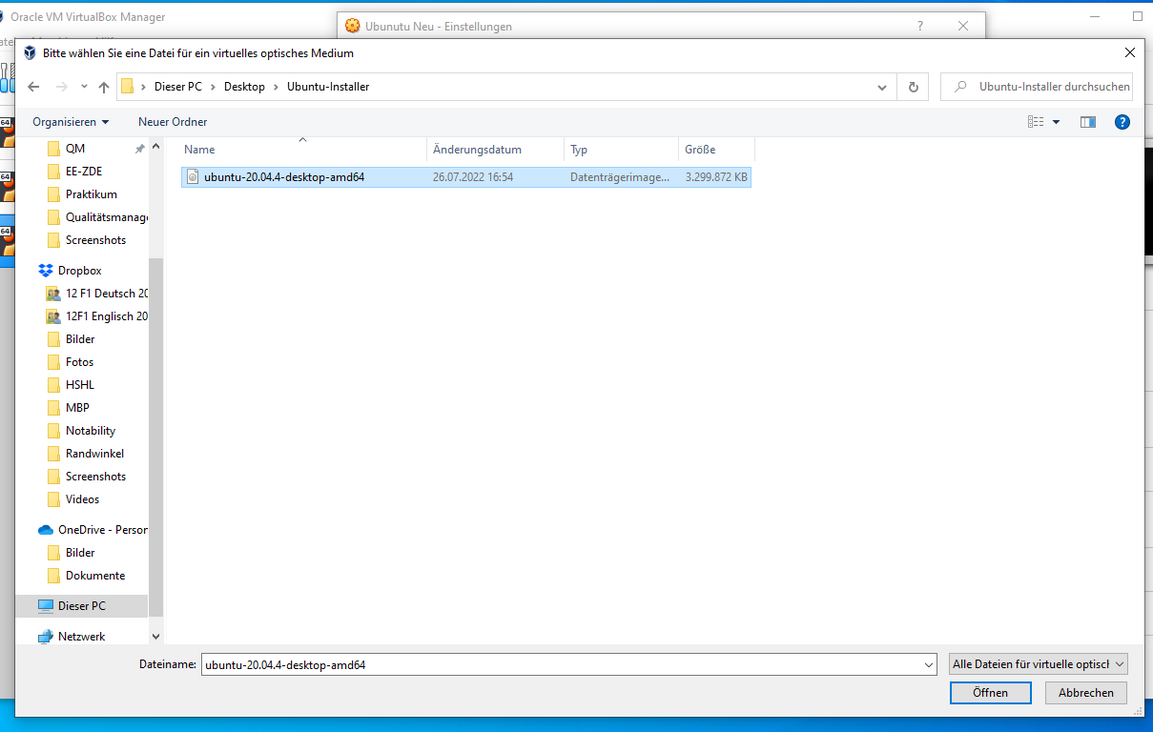Screen dimensions: 1153x732
Task: Click Neuer Ordner in toolbar
Action: click(172, 122)
